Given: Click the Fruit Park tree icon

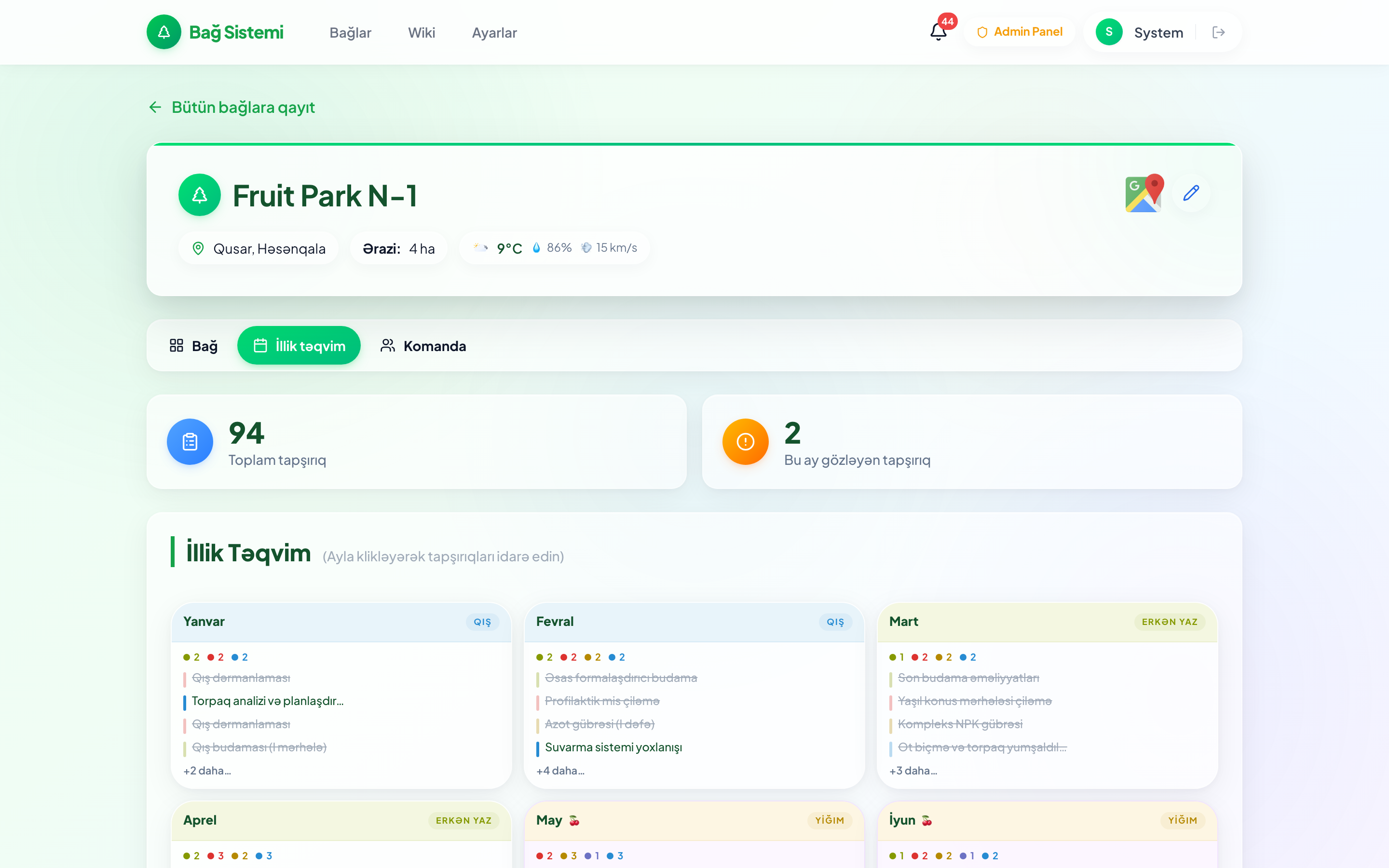Looking at the screenshot, I should [199, 195].
